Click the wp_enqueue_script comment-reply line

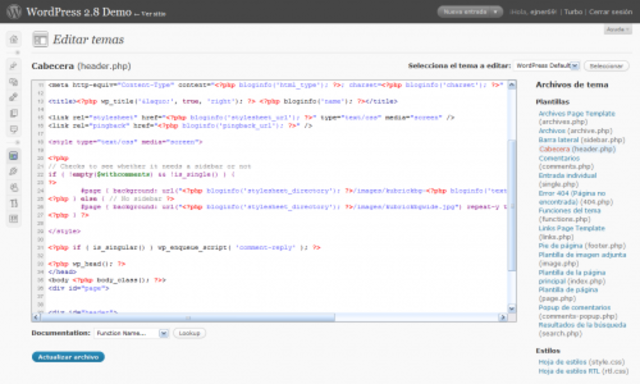click(184, 248)
